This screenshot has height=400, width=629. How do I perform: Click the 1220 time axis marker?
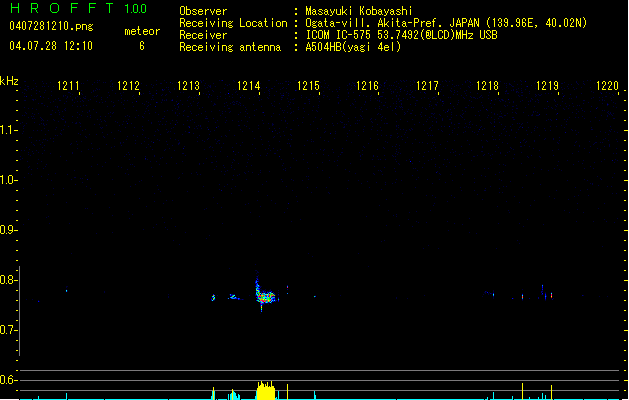point(607,86)
